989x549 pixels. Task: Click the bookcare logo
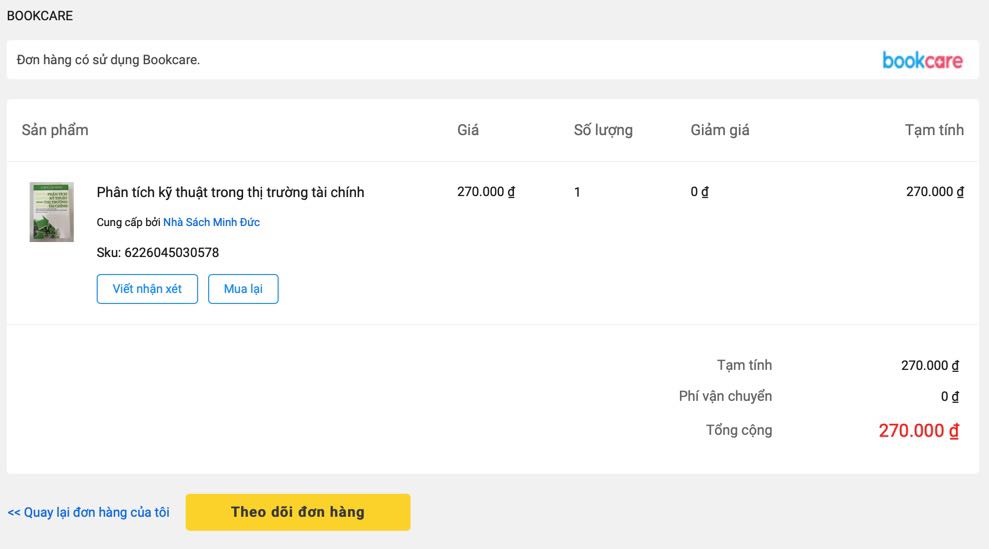coord(922,60)
